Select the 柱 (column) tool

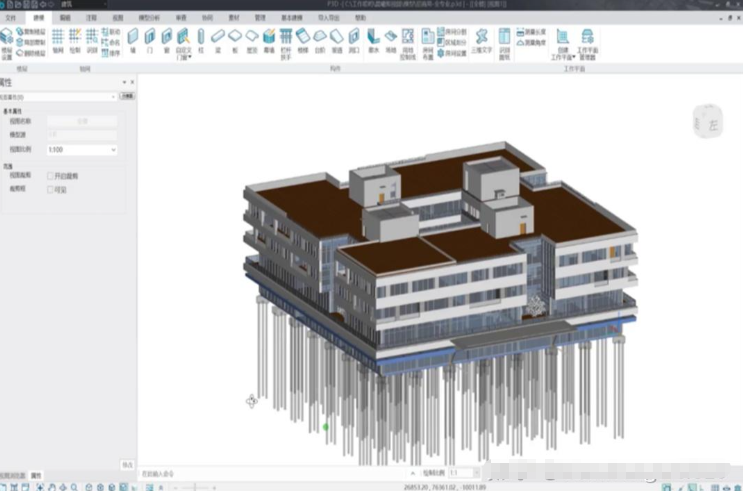pyautogui.click(x=200, y=40)
